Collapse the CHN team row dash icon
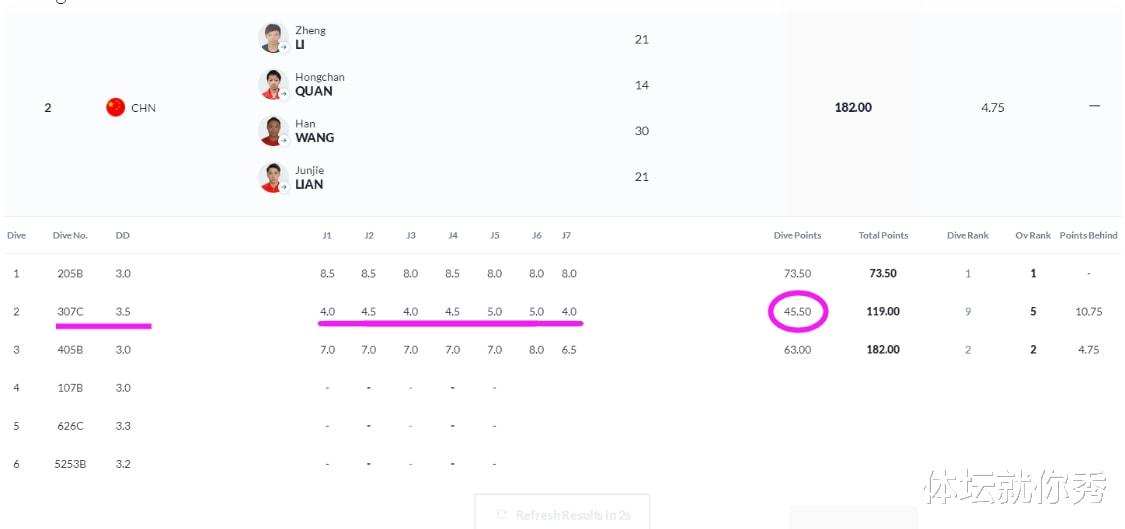 tap(1094, 106)
